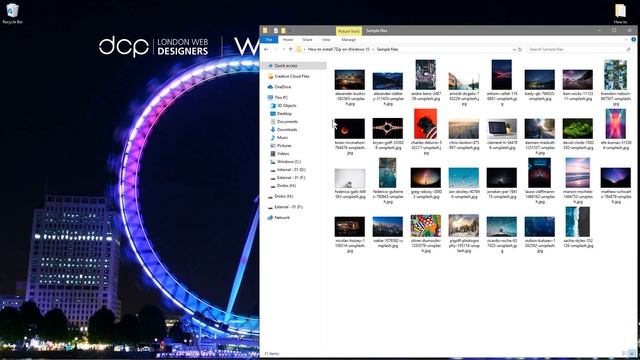640x360 pixels.
Task: Go up one folder level with the up arrow
Action: pos(291,49)
